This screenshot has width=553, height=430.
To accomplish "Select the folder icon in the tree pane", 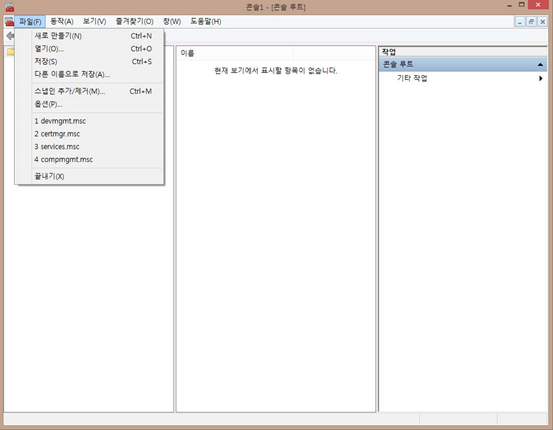I will pyautogui.click(x=10, y=52).
